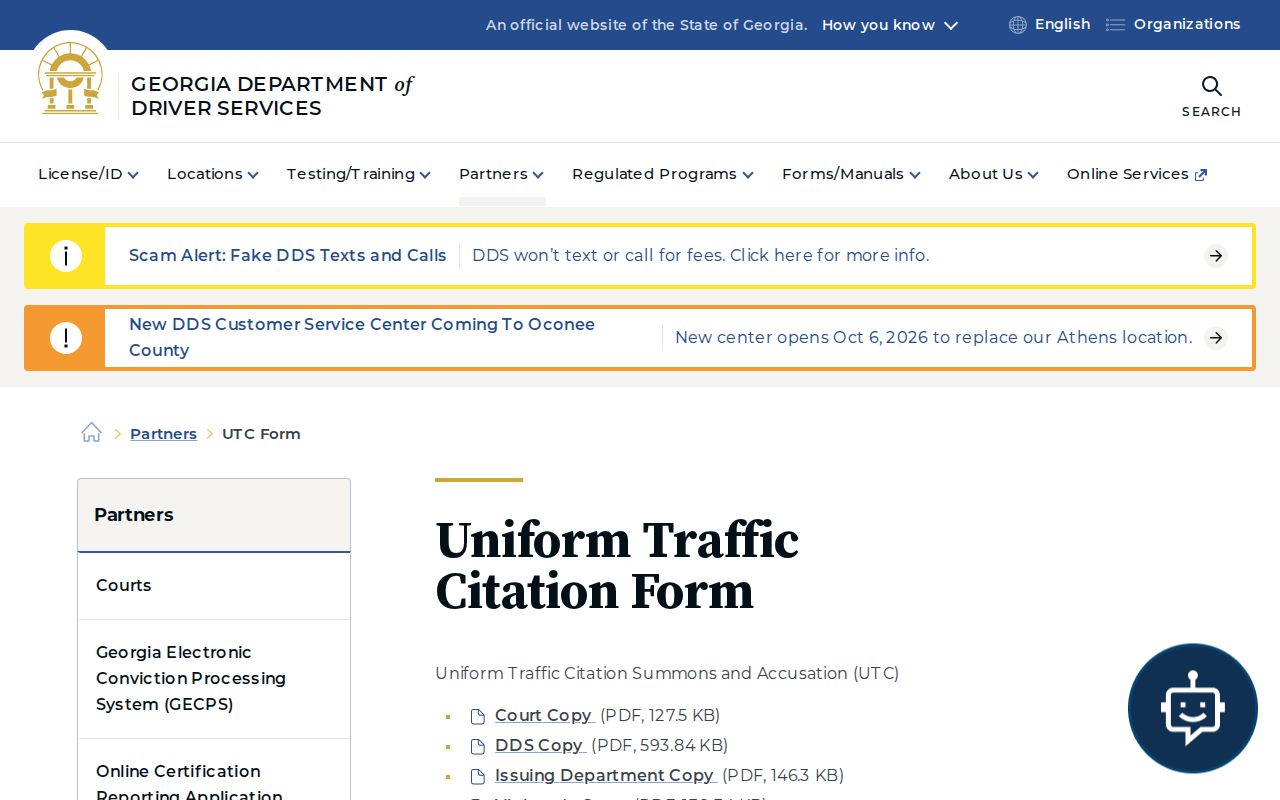Click the Partners breadcrumb link
The height and width of the screenshot is (800, 1280).
tap(163, 433)
